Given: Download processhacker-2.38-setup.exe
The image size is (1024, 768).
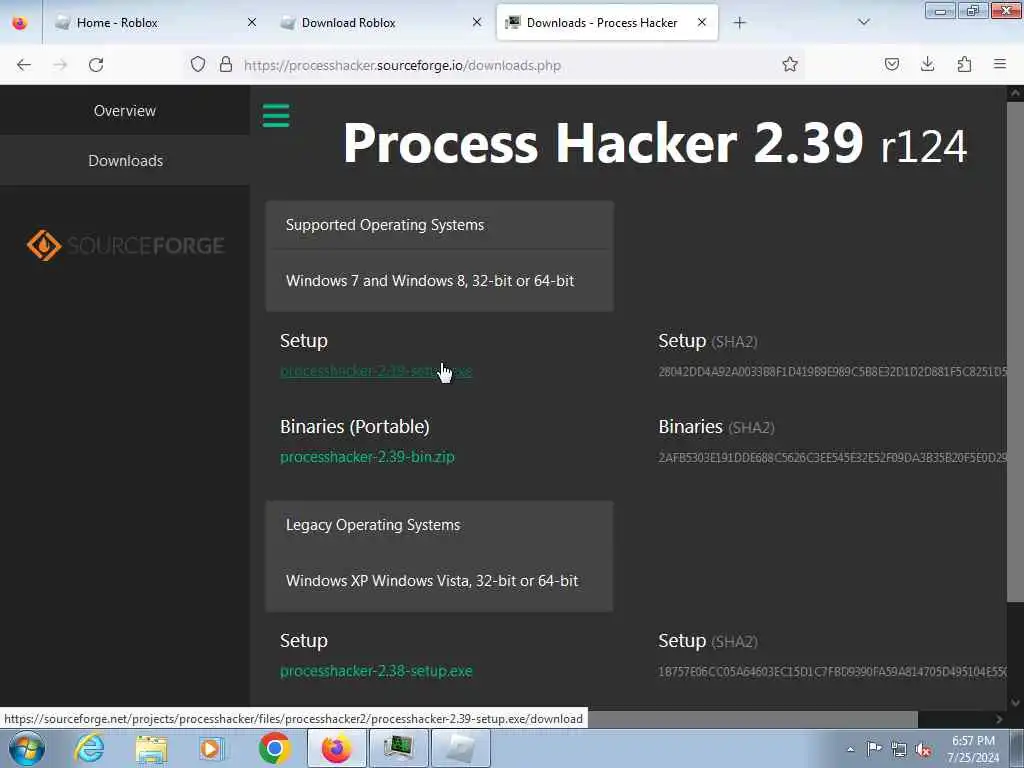Looking at the screenshot, I should pyautogui.click(x=376, y=671).
